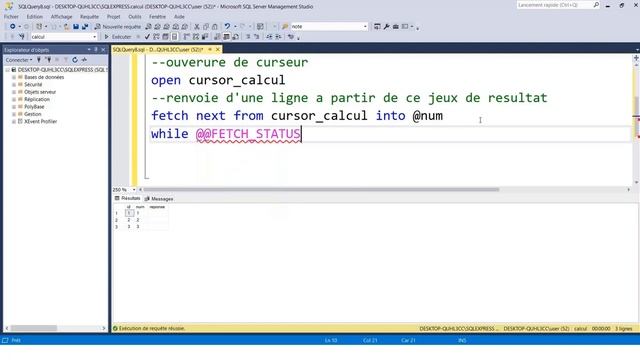The image size is (640, 360).
Task: Click the Copy icon in toolbar
Action: pos(206,27)
